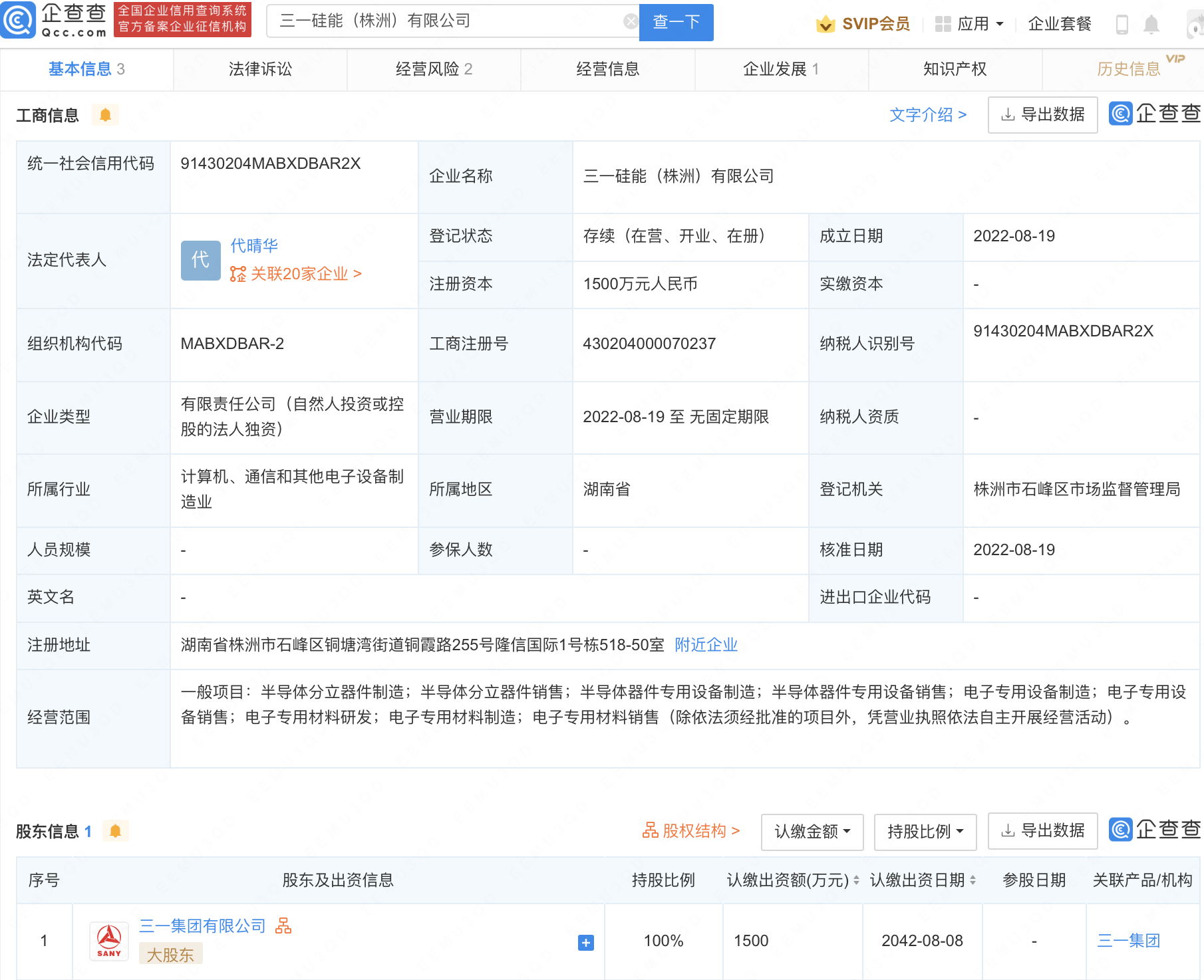Switch to the 企业发展 tab
Image resolution: width=1204 pixels, height=980 pixels.
(x=781, y=69)
